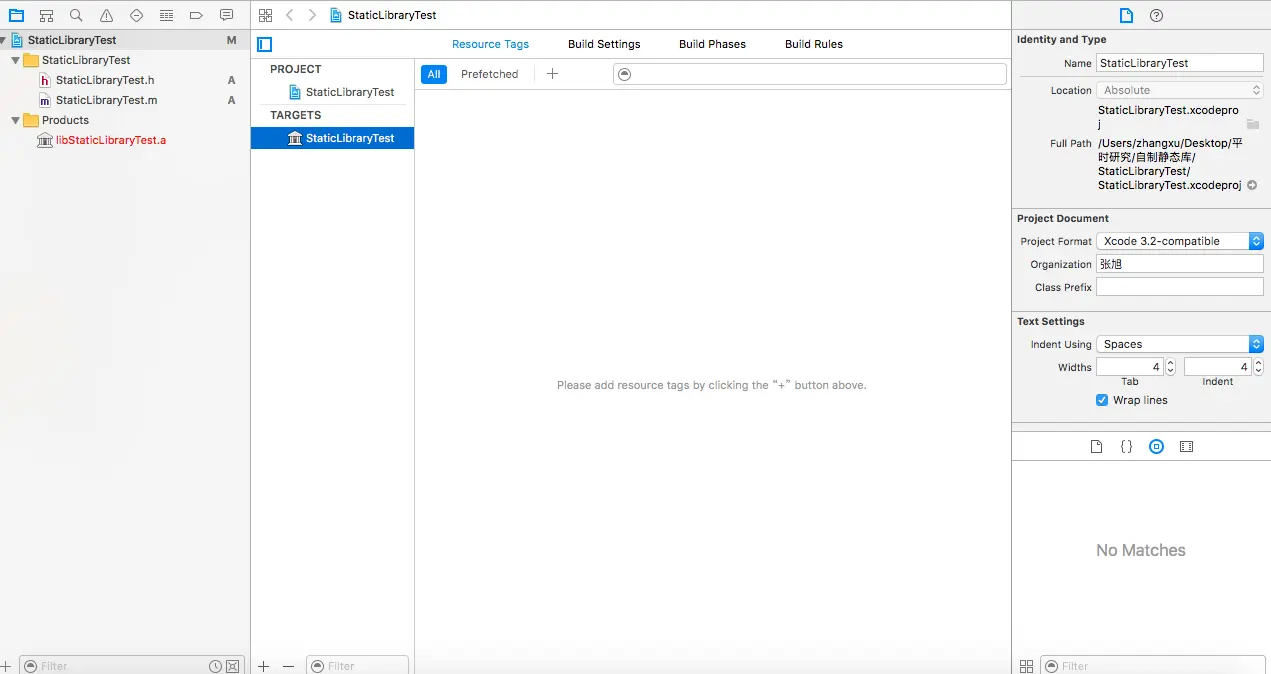Select the All tags filter
The height and width of the screenshot is (674, 1271).
click(434, 74)
